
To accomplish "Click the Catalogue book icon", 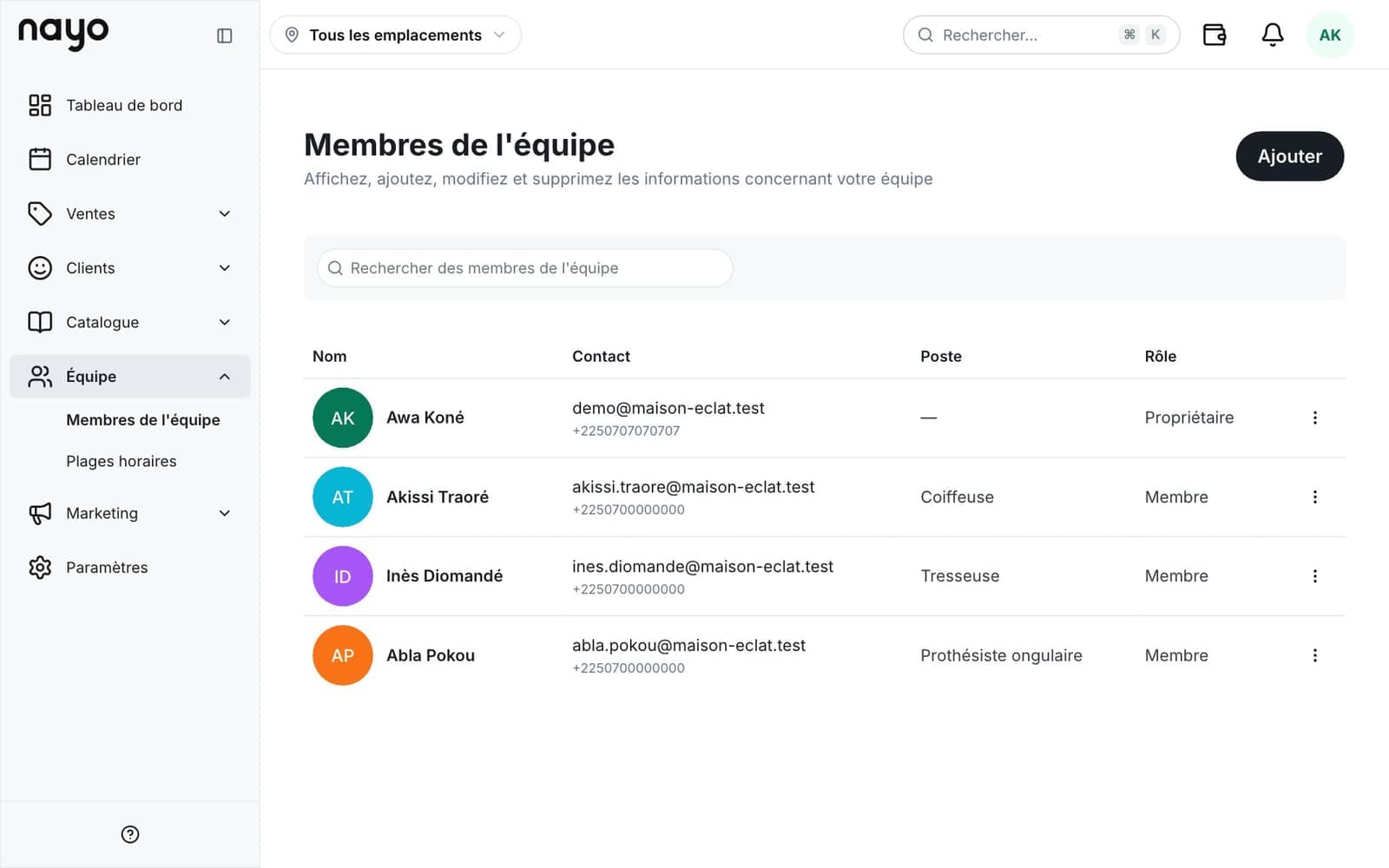I will [x=40, y=322].
